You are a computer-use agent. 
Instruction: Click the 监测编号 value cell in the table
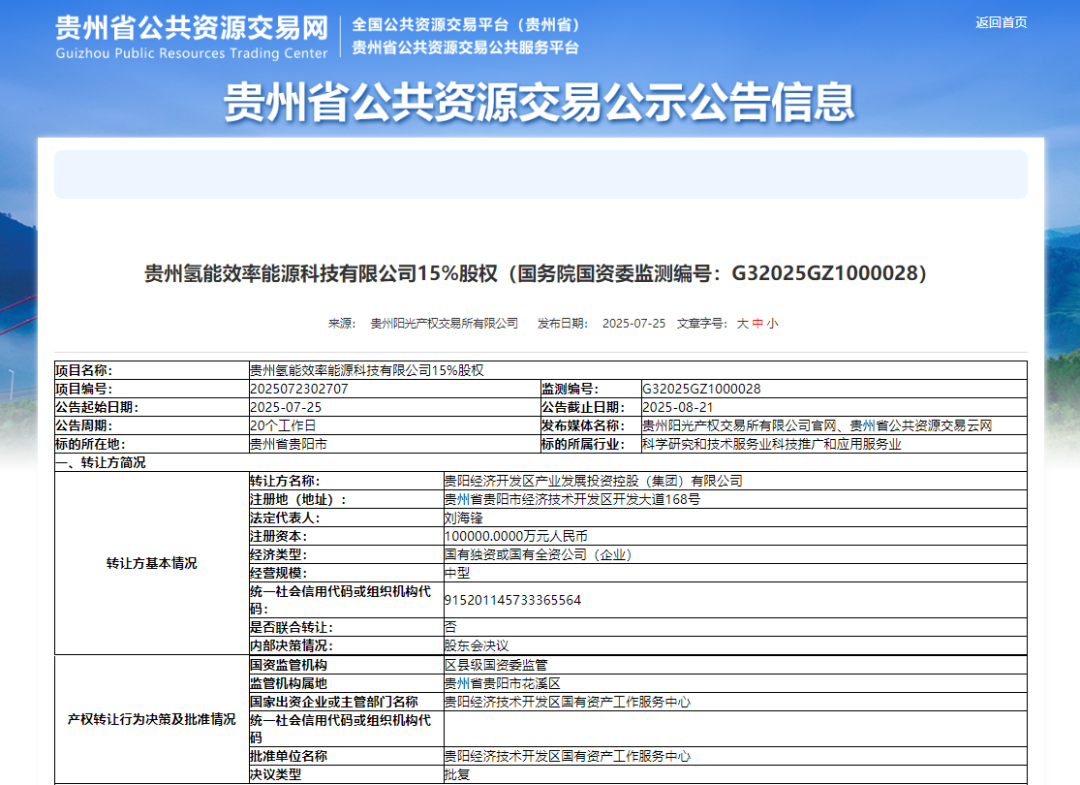[x=834, y=389]
